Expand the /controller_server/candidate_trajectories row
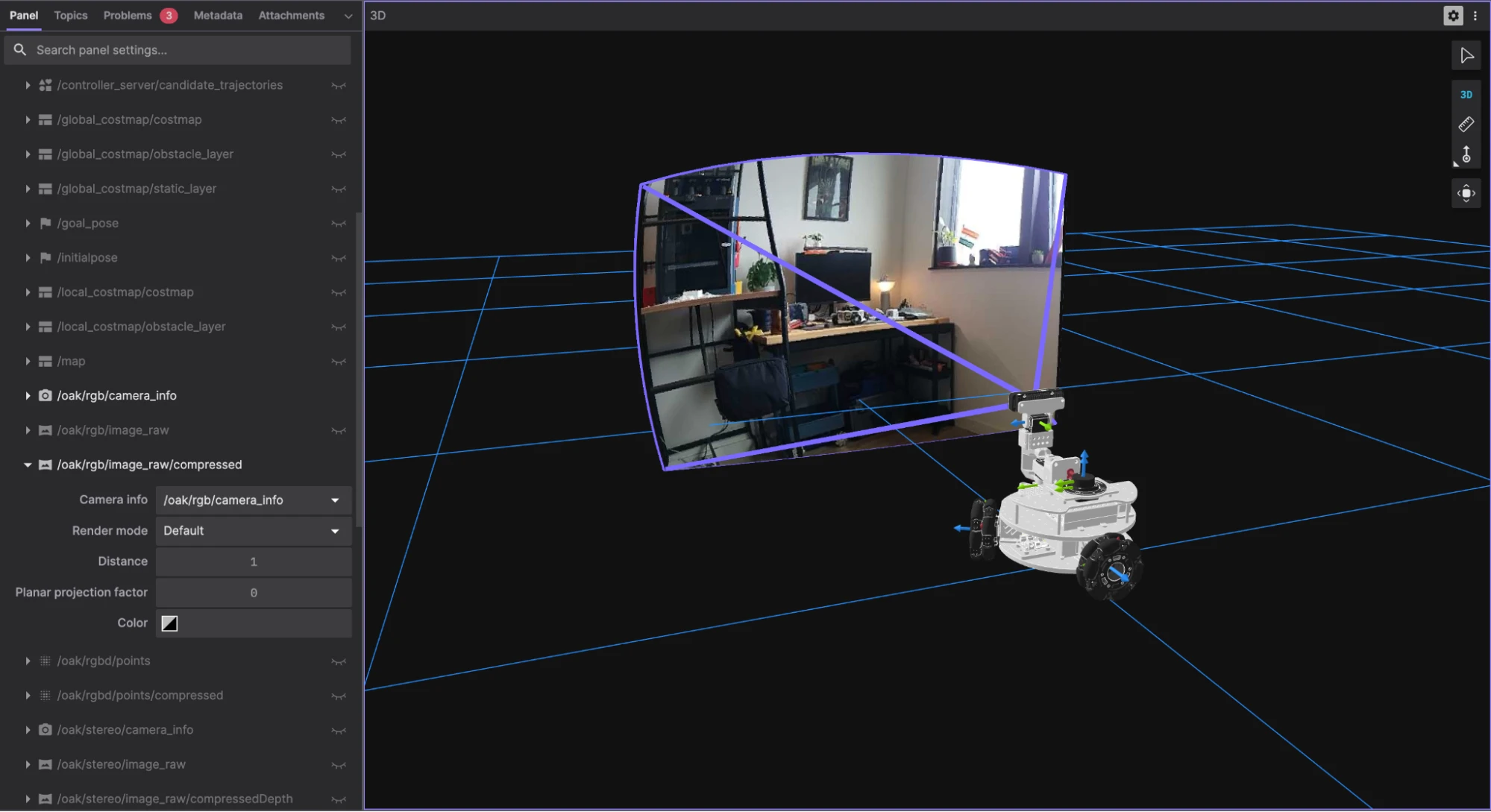Viewport: 1491px width, 812px height. point(28,85)
